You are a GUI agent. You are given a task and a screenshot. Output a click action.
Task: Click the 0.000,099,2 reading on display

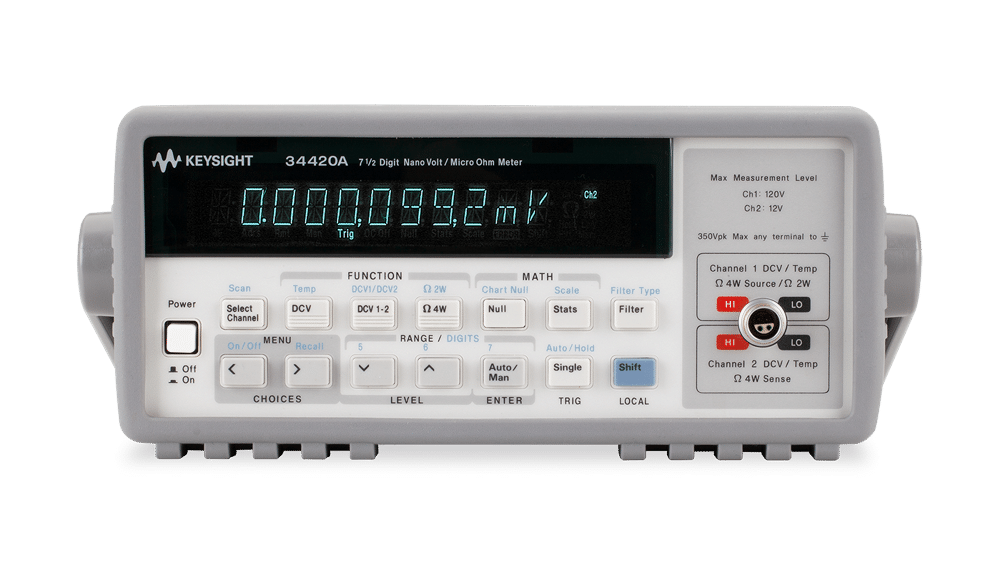point(364,207)
